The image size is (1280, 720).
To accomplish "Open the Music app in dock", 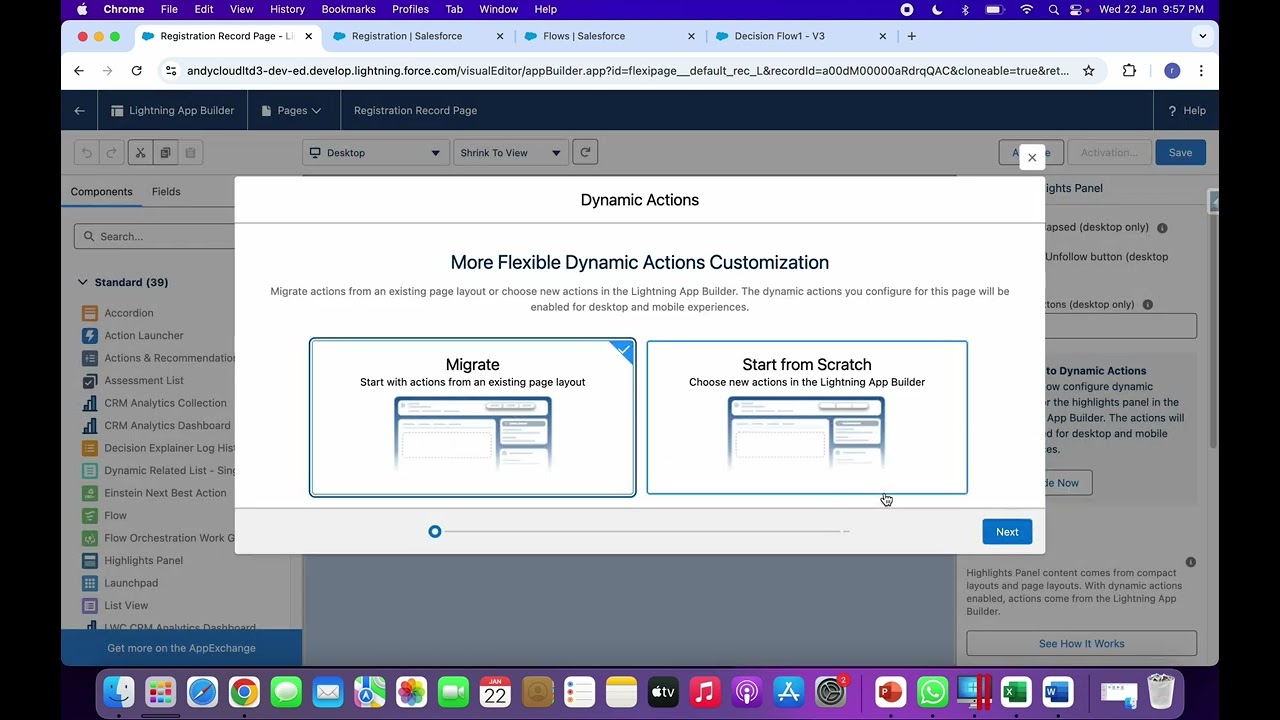I will [705, 692].
